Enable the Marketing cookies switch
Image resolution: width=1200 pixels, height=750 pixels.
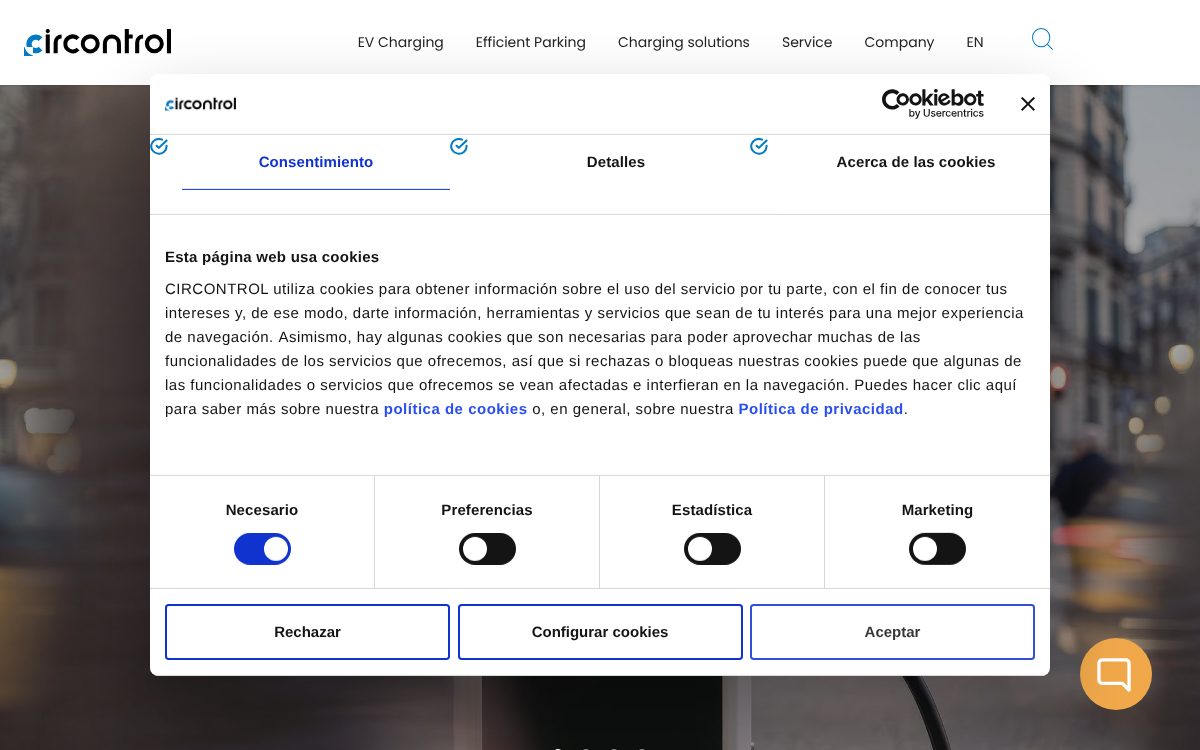[x=937, y=549]
